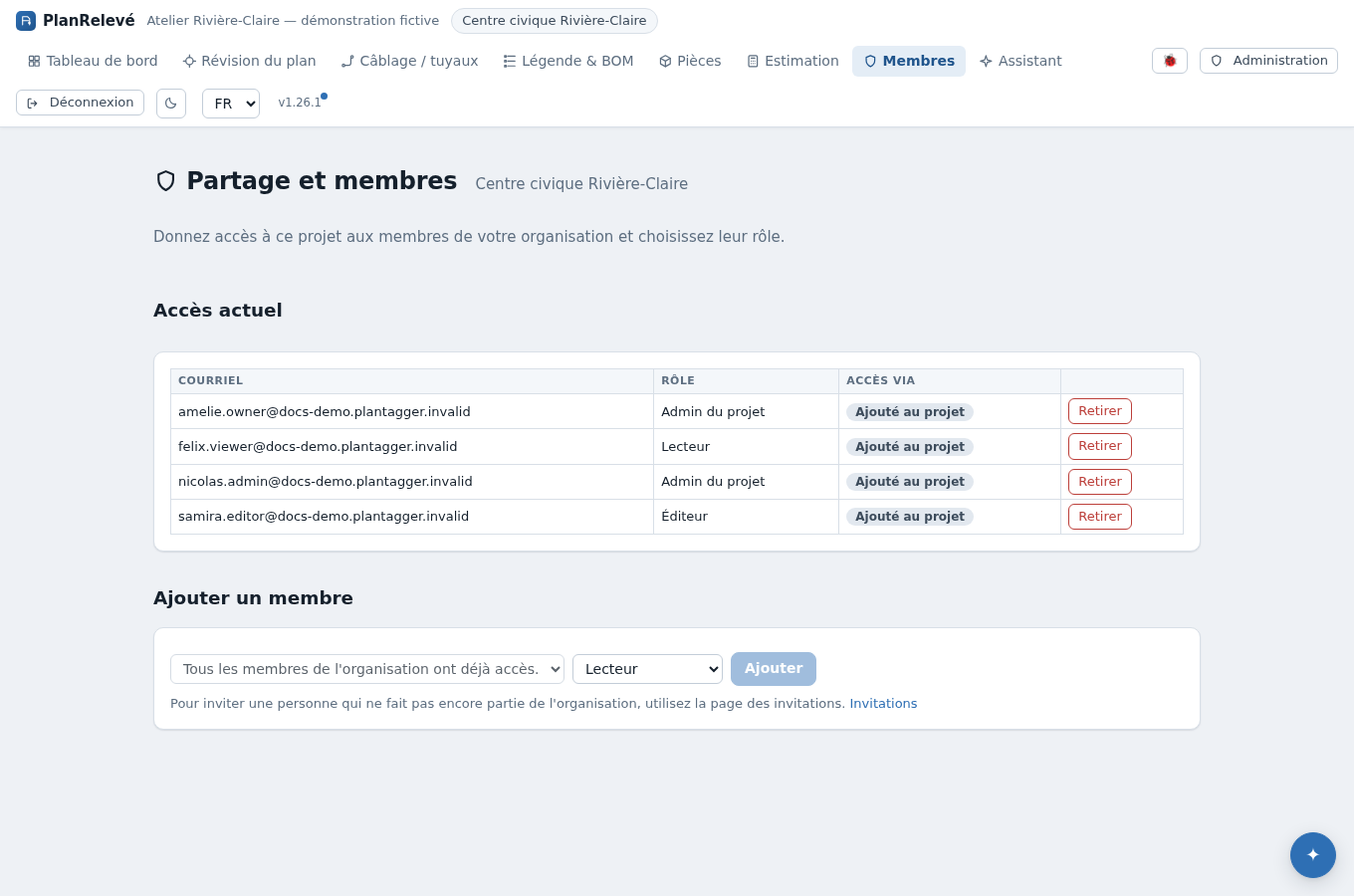Remove amelie.owner with Retirer button
This screenshot has height=896, width=1354.
point(1100,411)
